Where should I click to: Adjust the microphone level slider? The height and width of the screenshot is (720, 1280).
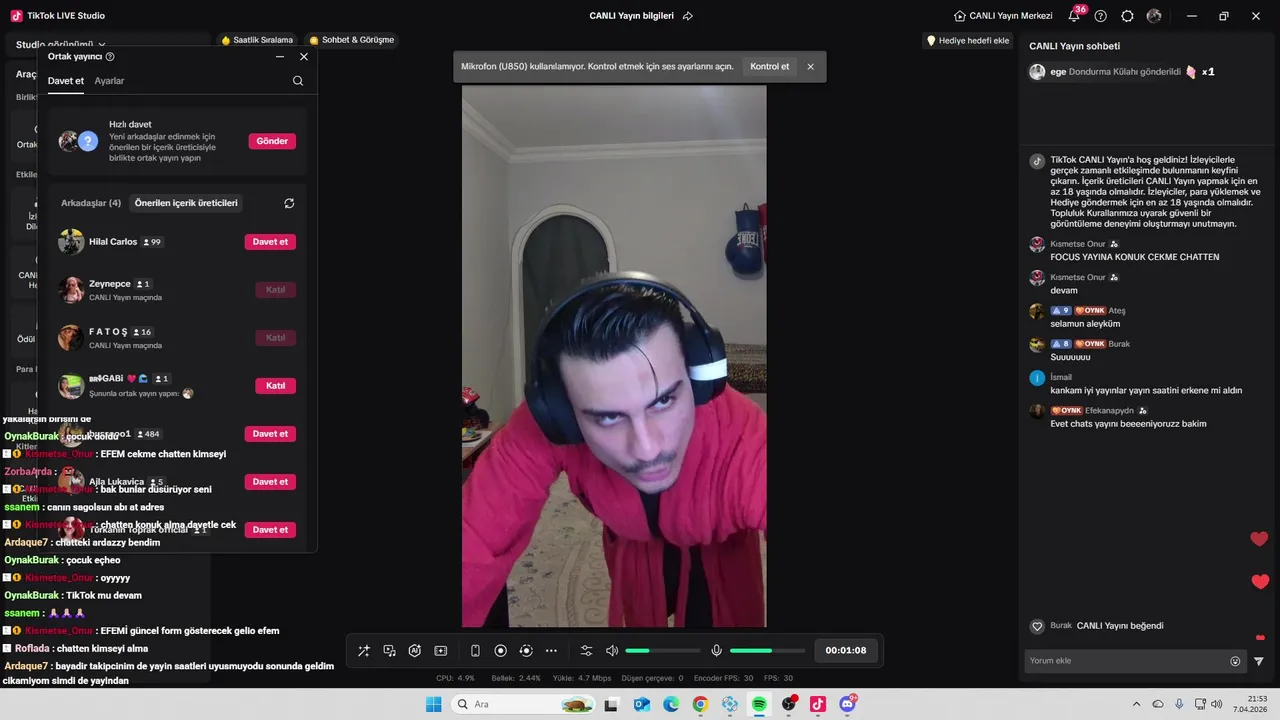coord(767,651)
